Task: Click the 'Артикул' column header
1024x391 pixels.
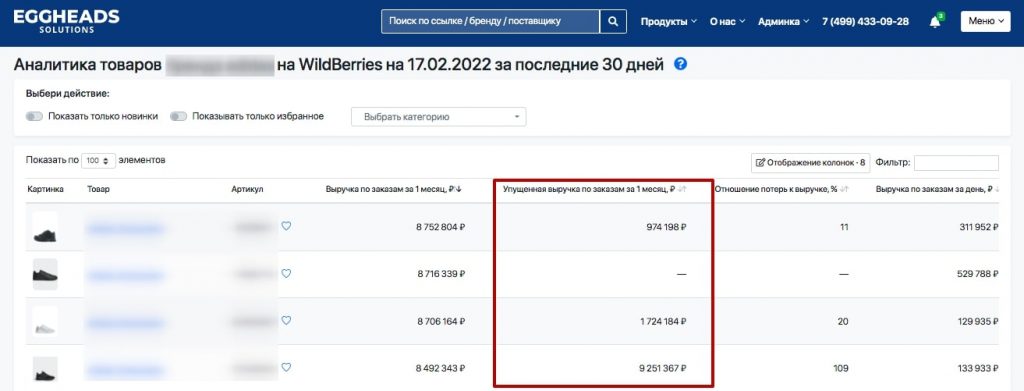Action: pos(247,189)
